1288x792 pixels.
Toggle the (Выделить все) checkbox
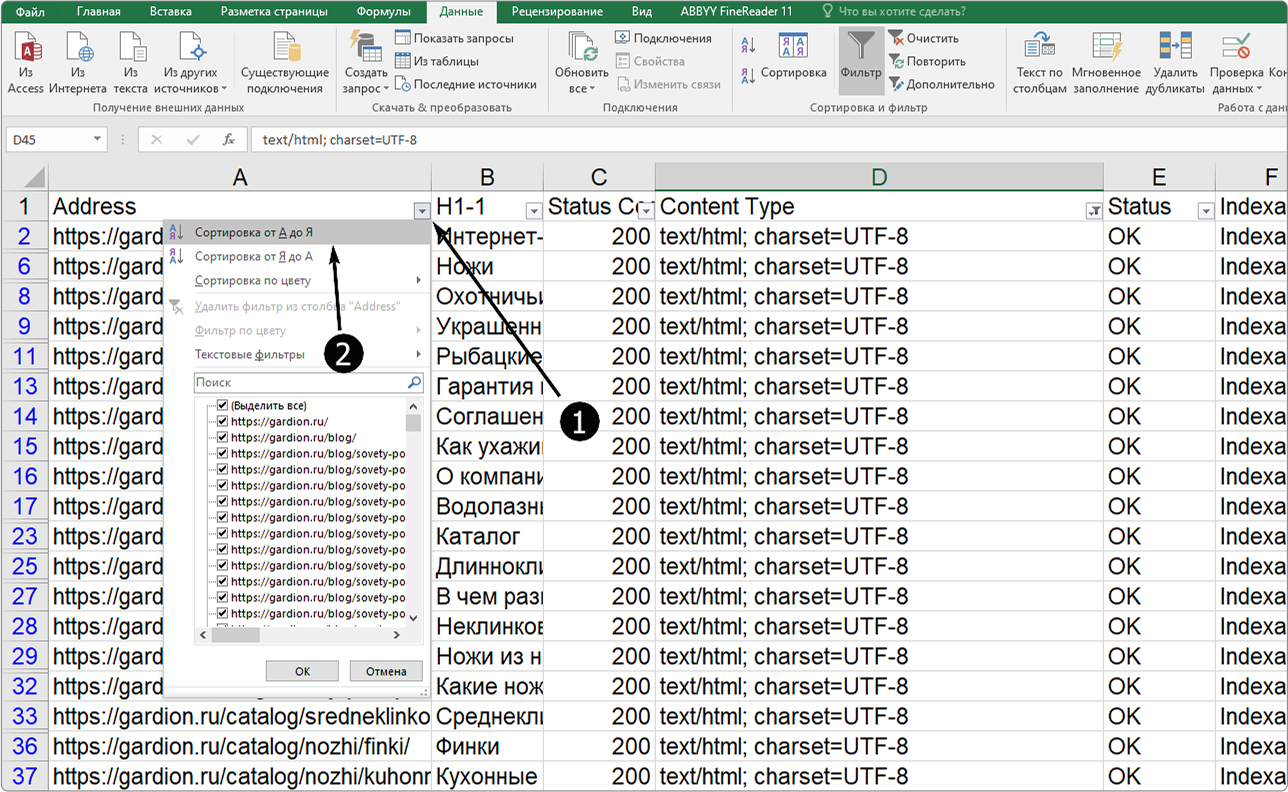coord(223,406)
